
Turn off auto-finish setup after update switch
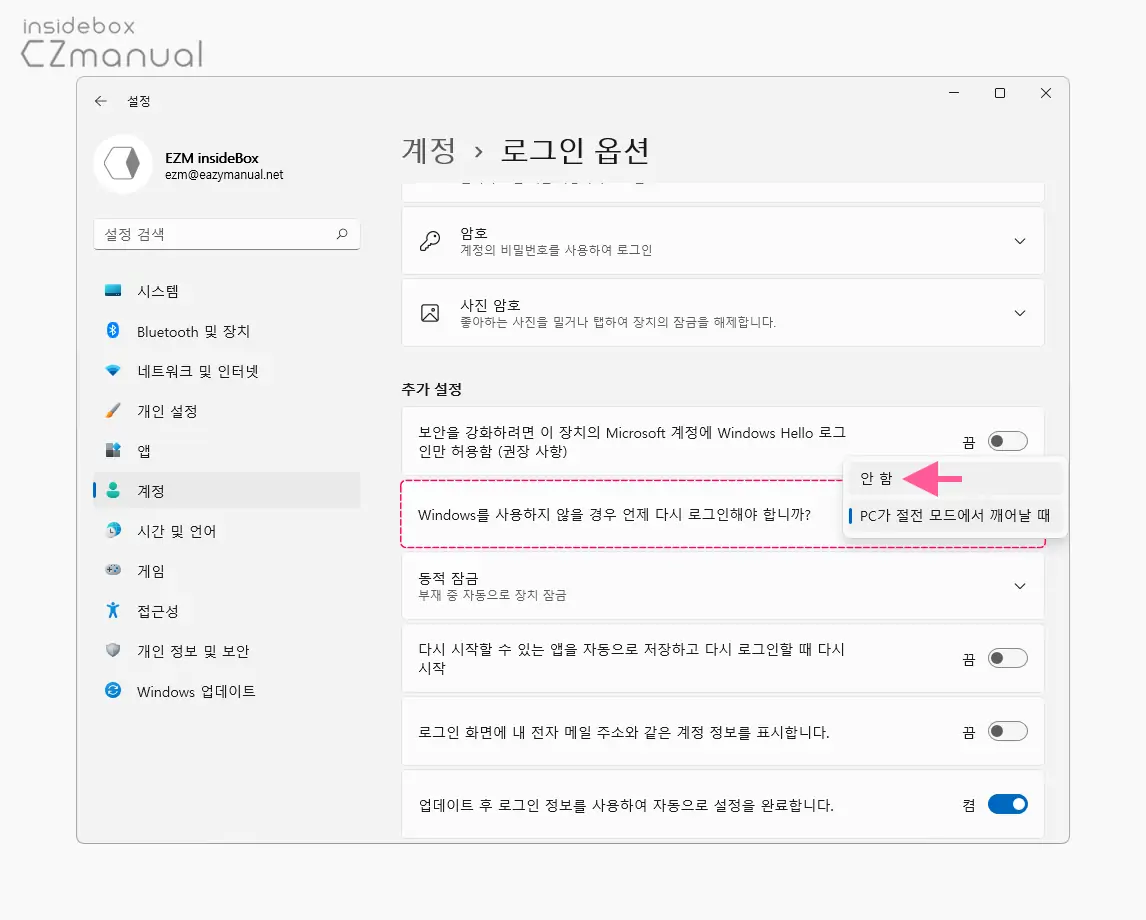pyautogui.click(x=1008, y=805)
